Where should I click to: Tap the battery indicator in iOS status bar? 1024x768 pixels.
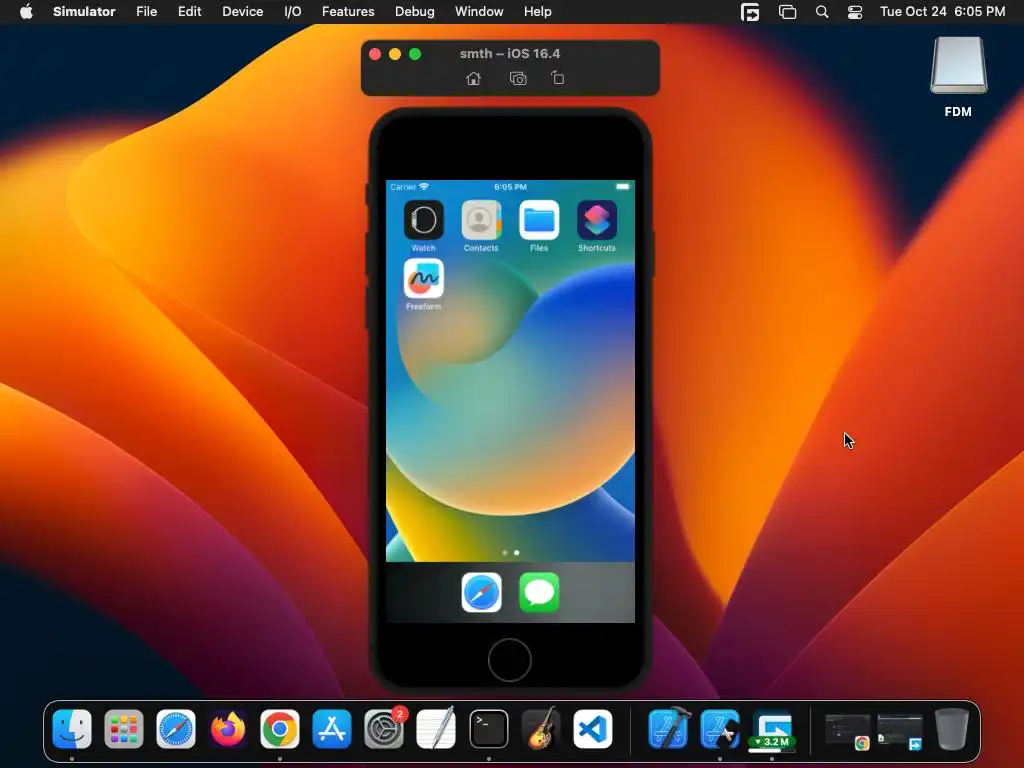622,187
